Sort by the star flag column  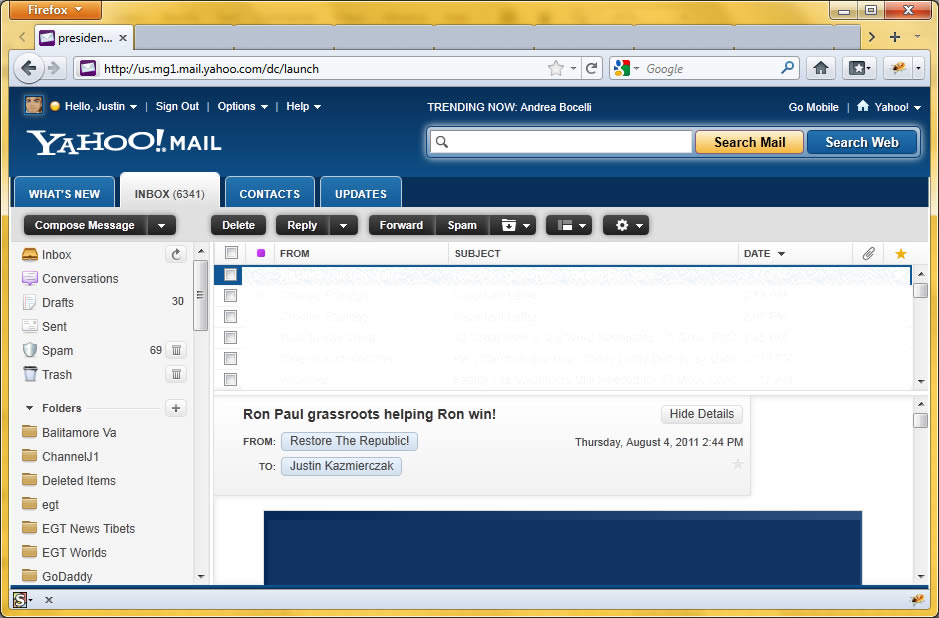tap(901, 254)
